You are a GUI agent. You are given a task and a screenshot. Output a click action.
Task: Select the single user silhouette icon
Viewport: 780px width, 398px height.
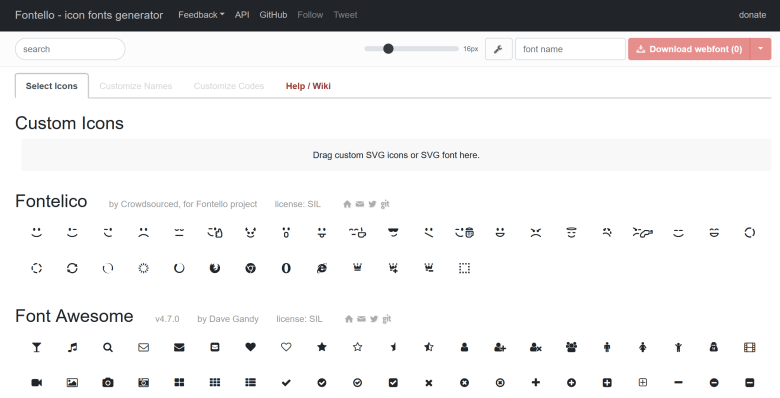465,347
